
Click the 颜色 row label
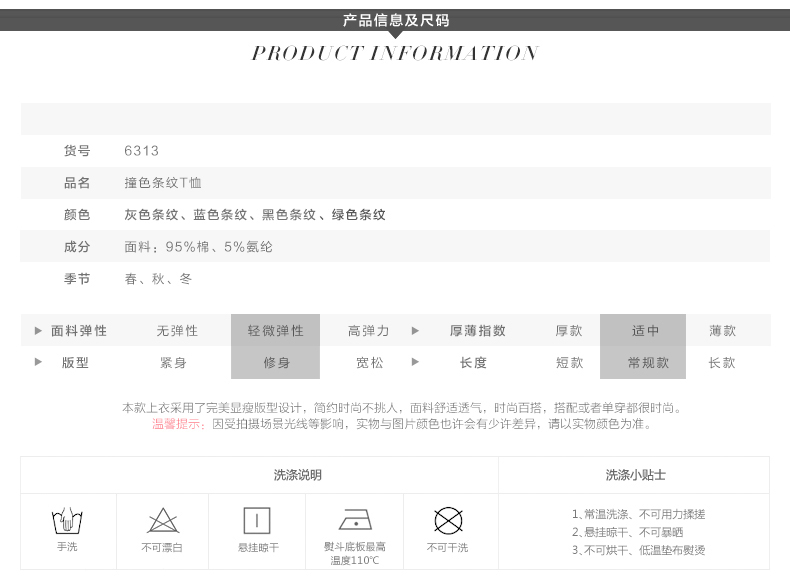[77, 215]
